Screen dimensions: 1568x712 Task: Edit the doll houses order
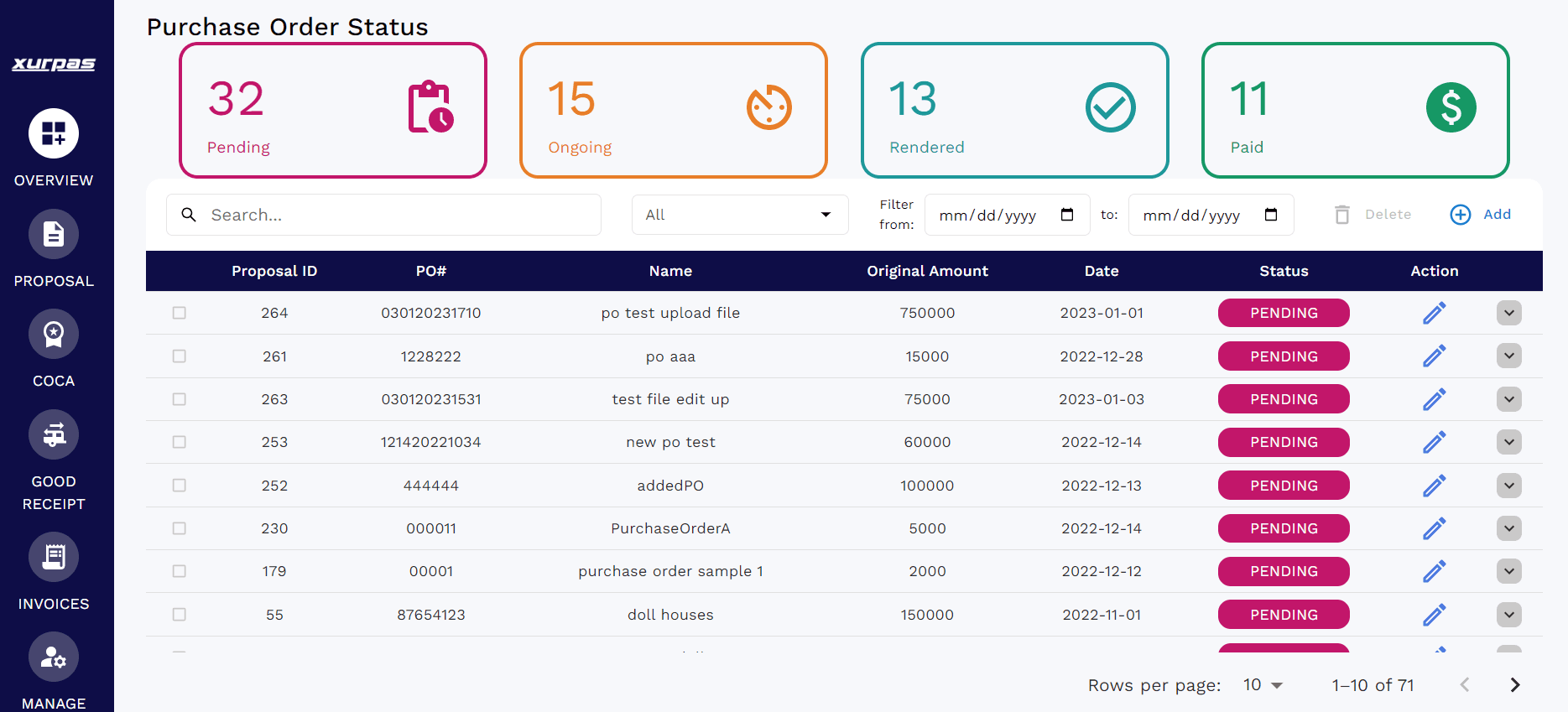coord(1435,615)
